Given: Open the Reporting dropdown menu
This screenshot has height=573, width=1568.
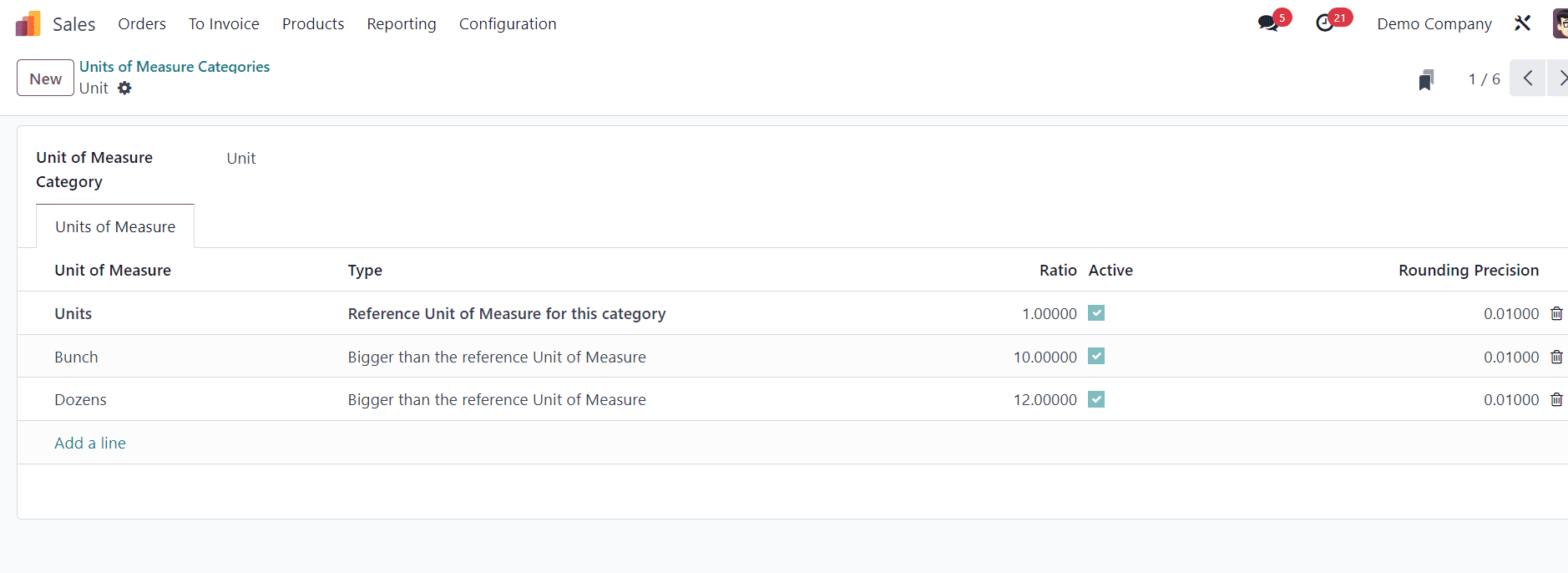Looking at the screenshot, I should click(402, 24).
